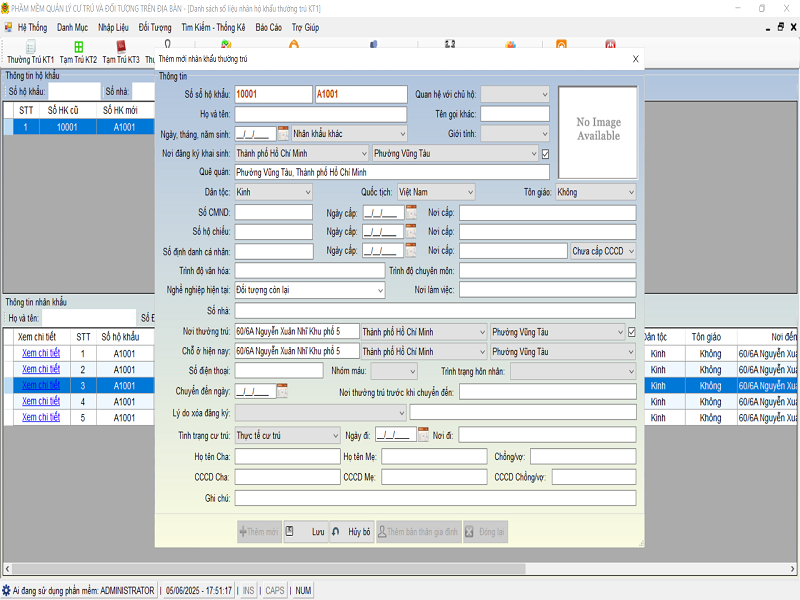Open the Báo Cáo menu
The height and width of the screenshot is (600, 800).
pos(268,28)
